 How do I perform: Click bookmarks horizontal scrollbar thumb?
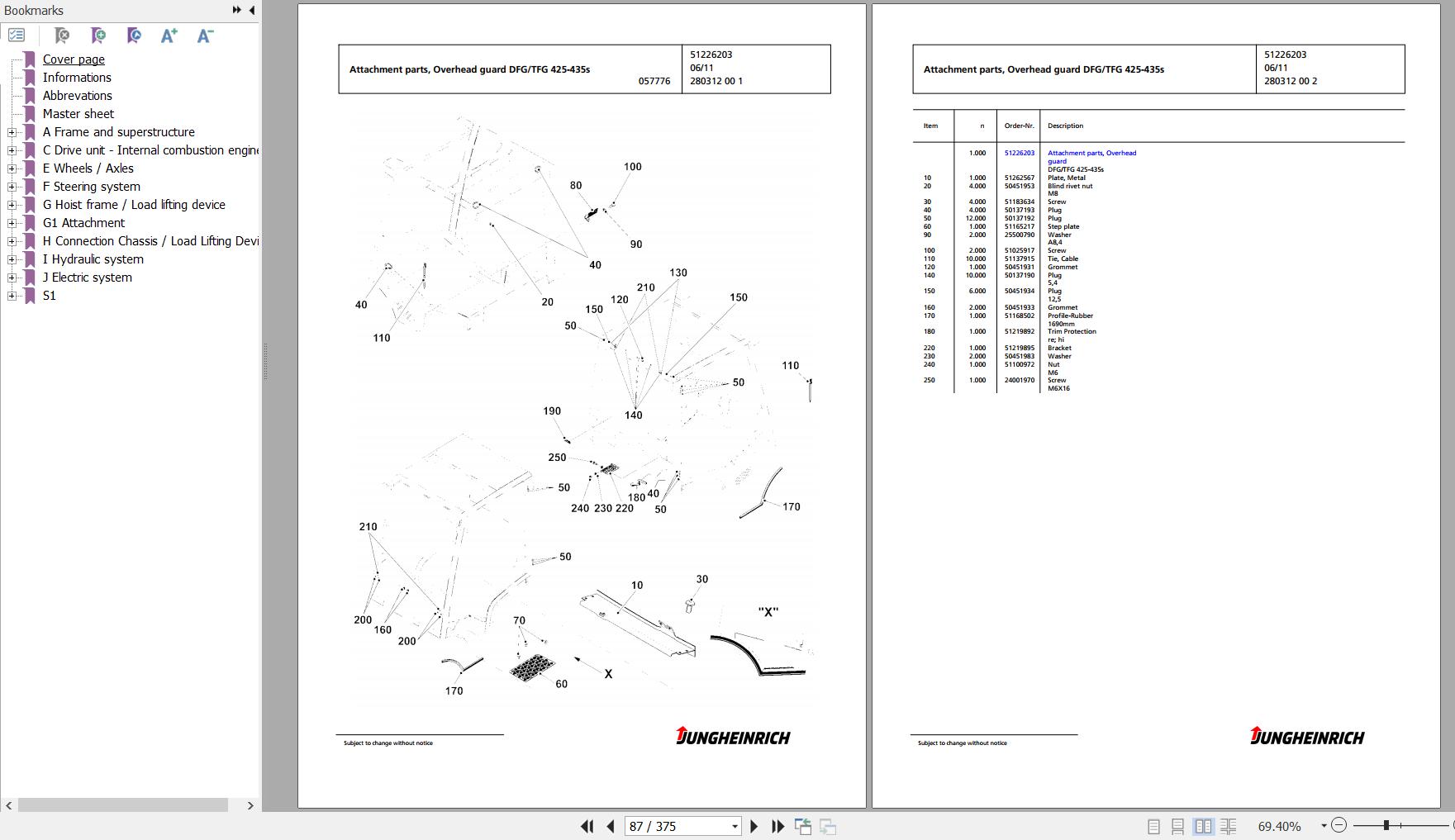(122, 805)
